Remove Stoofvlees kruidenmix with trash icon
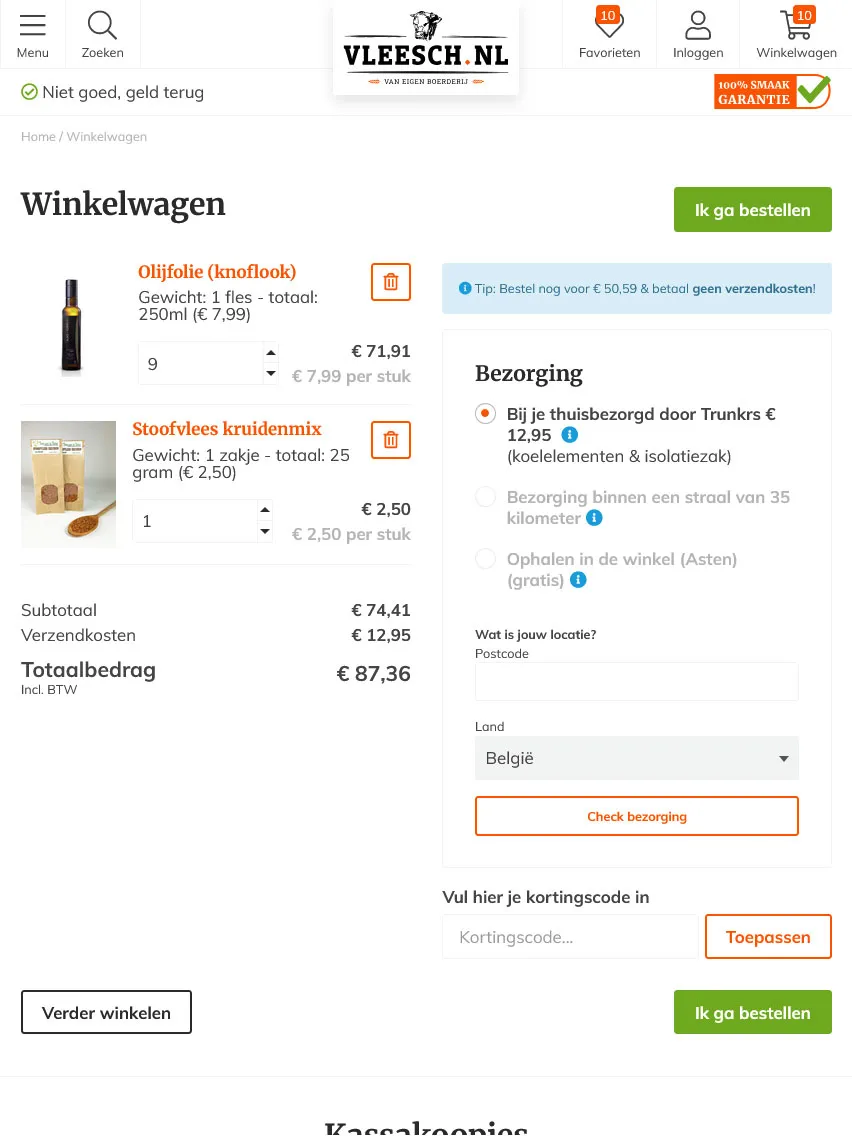Screen dimensions: 852x1136 coord(390,439)
